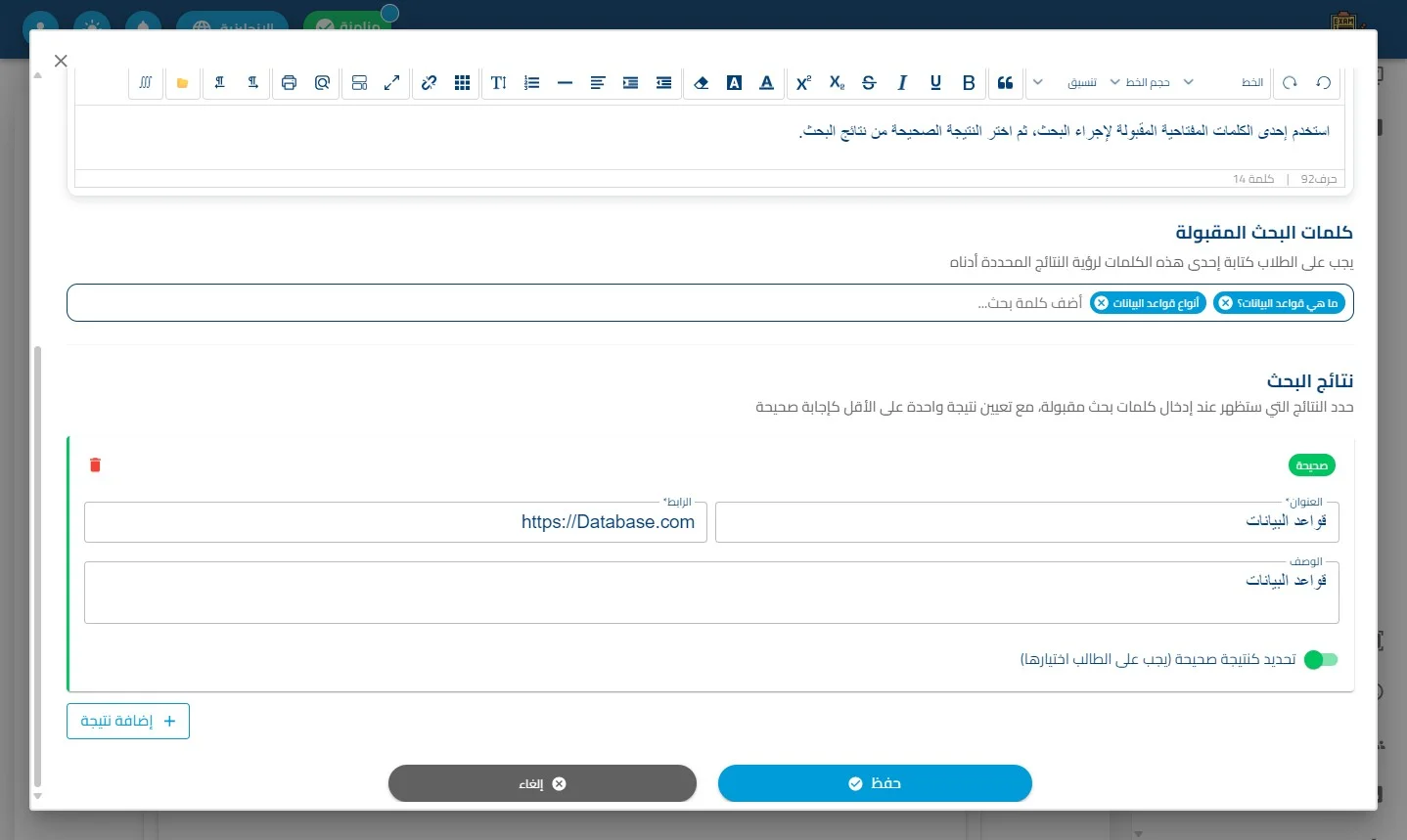Click the حفظ save button
The width and height of the screenshot is (1407, 840).
pos(875,783)
